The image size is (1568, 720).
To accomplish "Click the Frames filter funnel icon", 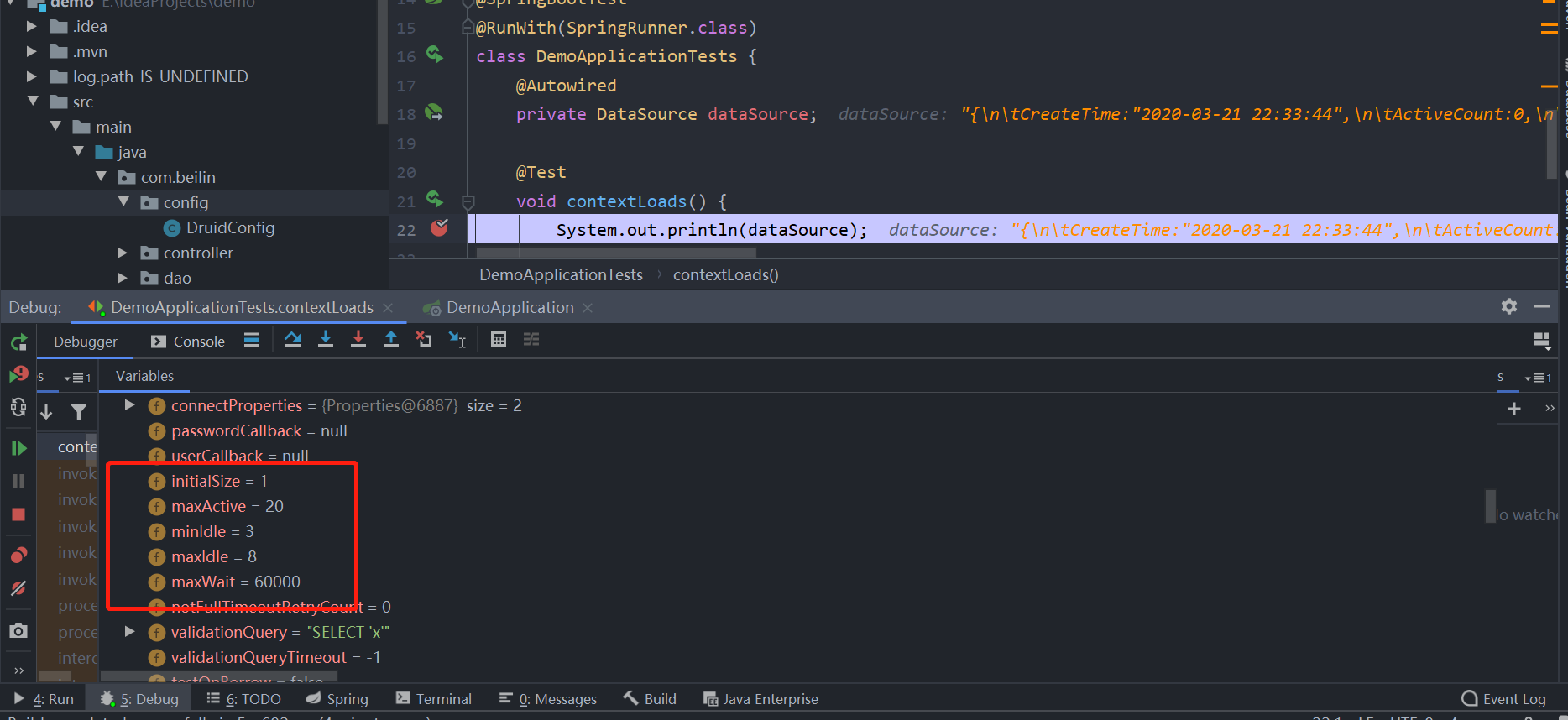I will (79, 411).
